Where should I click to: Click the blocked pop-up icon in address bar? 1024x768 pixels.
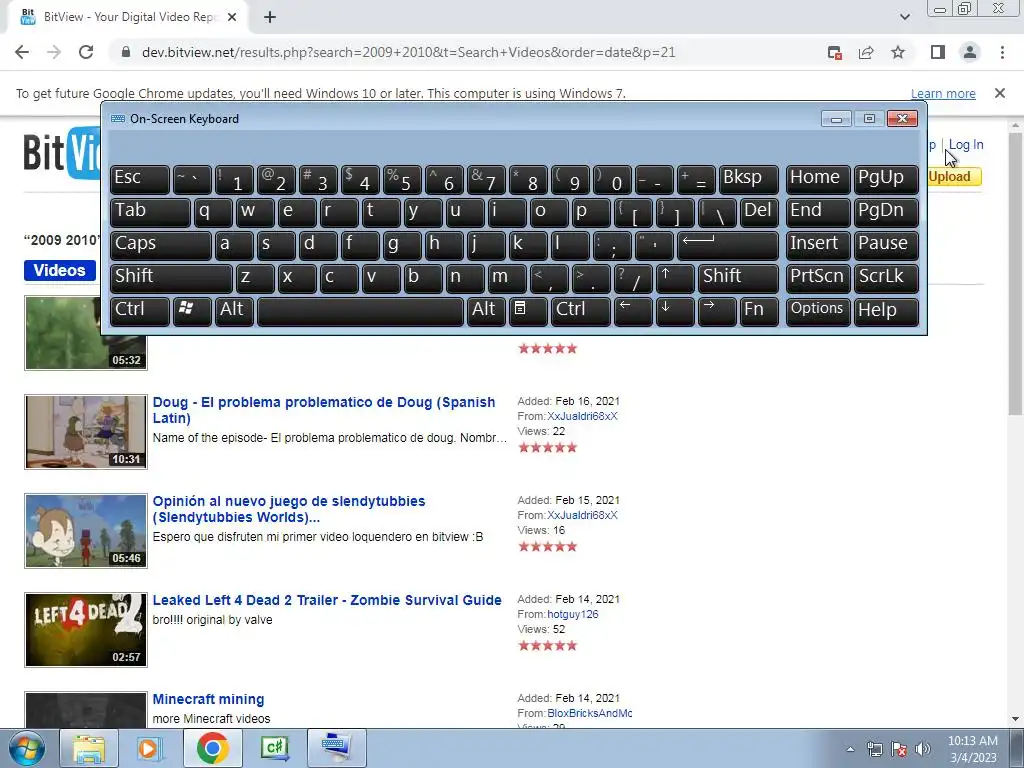pos(834,52)
